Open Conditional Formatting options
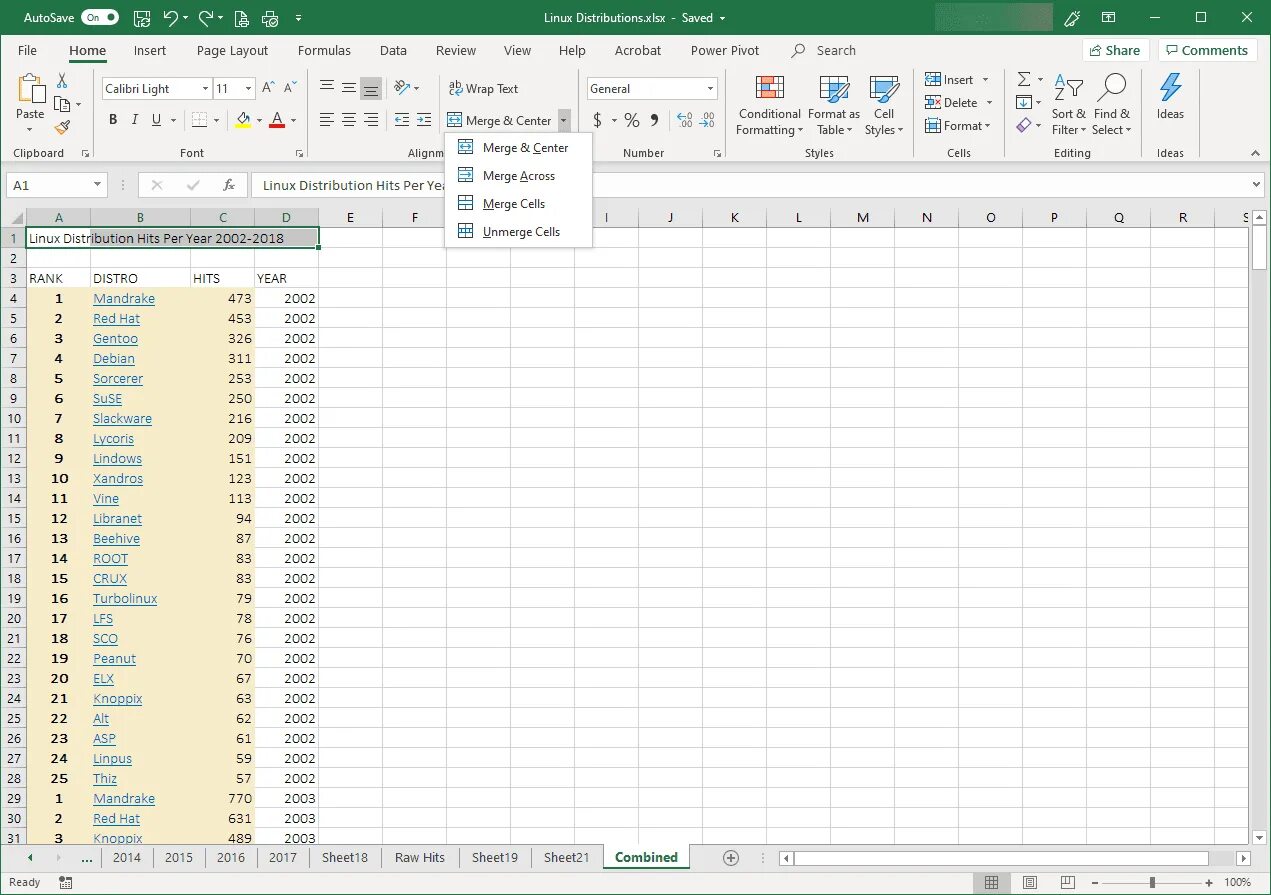 tap(768, 105)
